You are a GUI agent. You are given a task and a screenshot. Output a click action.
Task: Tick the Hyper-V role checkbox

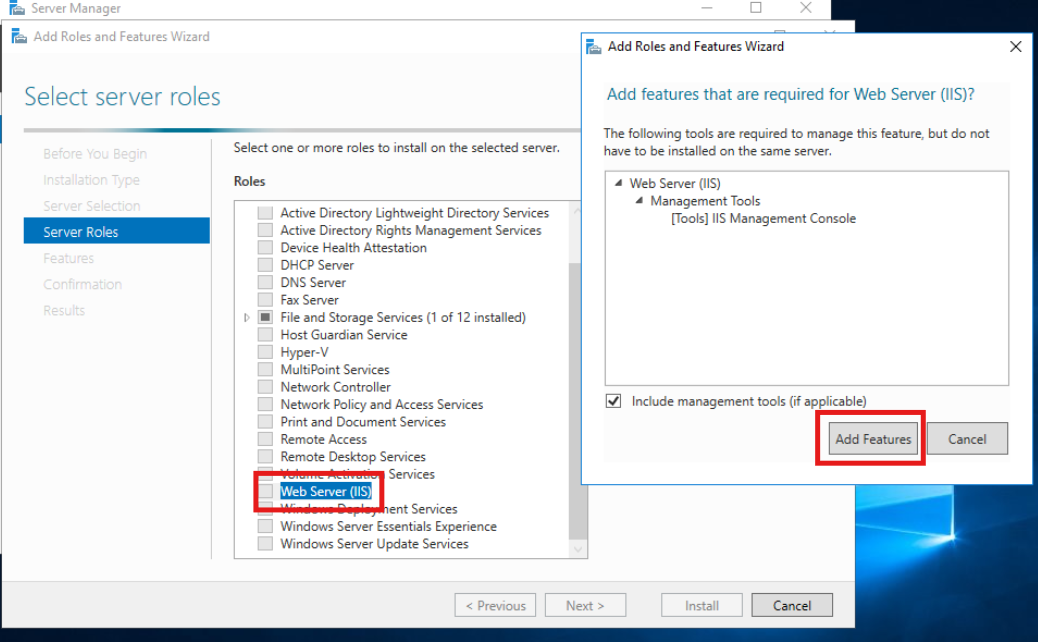265,352
